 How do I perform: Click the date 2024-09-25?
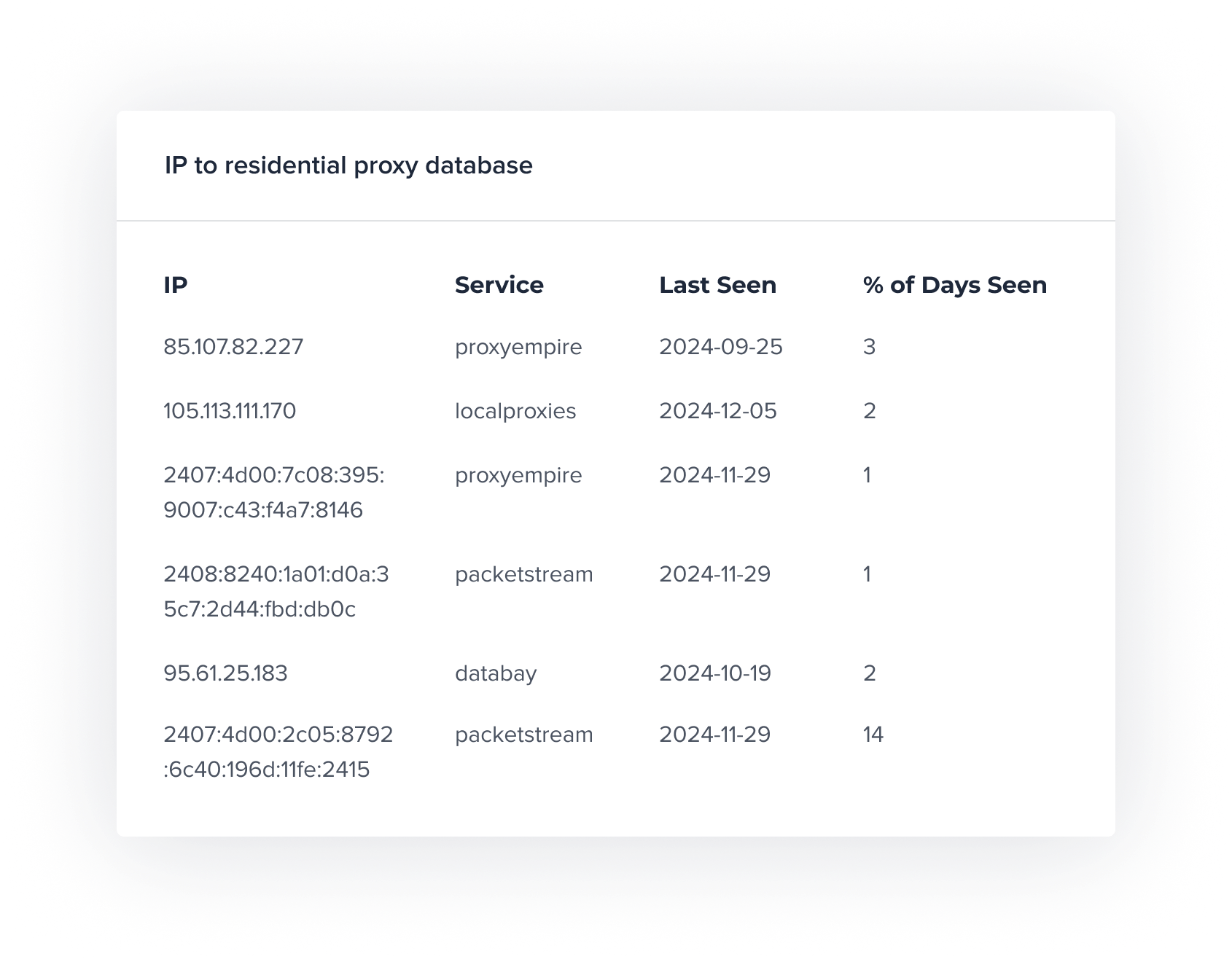click(x=721, y=347)
